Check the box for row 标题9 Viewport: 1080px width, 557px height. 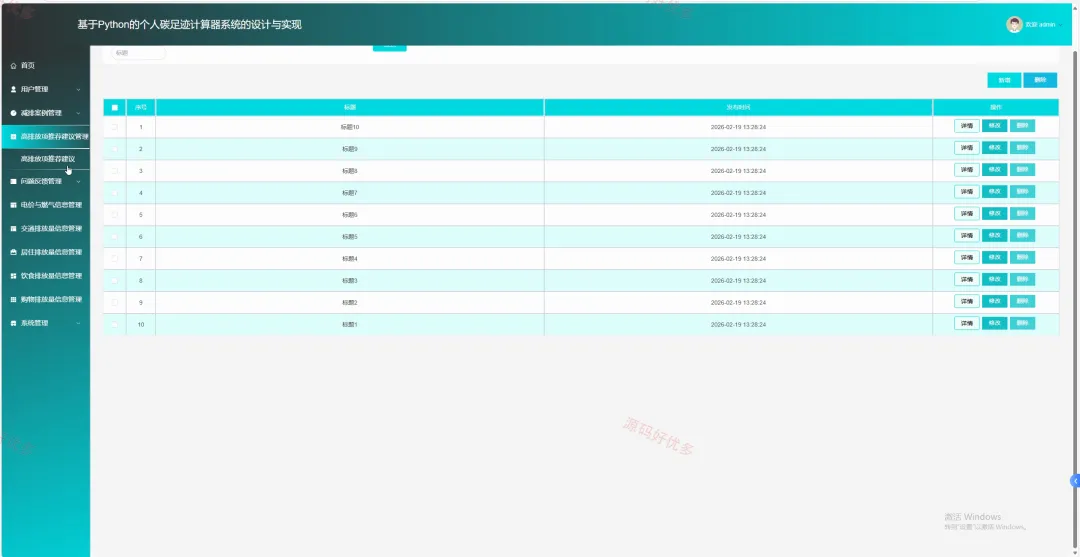[114, 149]
